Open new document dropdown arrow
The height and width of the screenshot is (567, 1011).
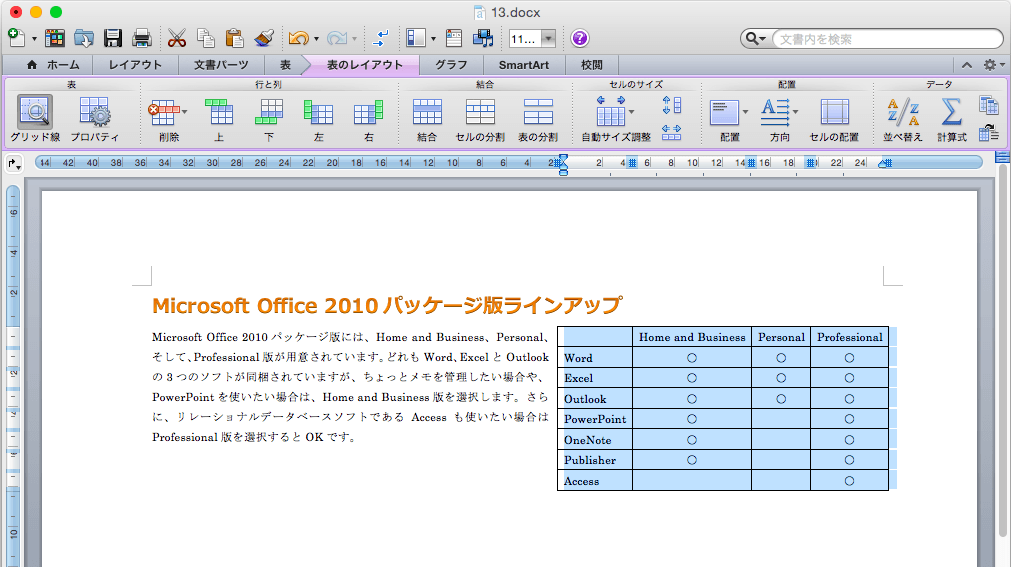tap(34, 39)
